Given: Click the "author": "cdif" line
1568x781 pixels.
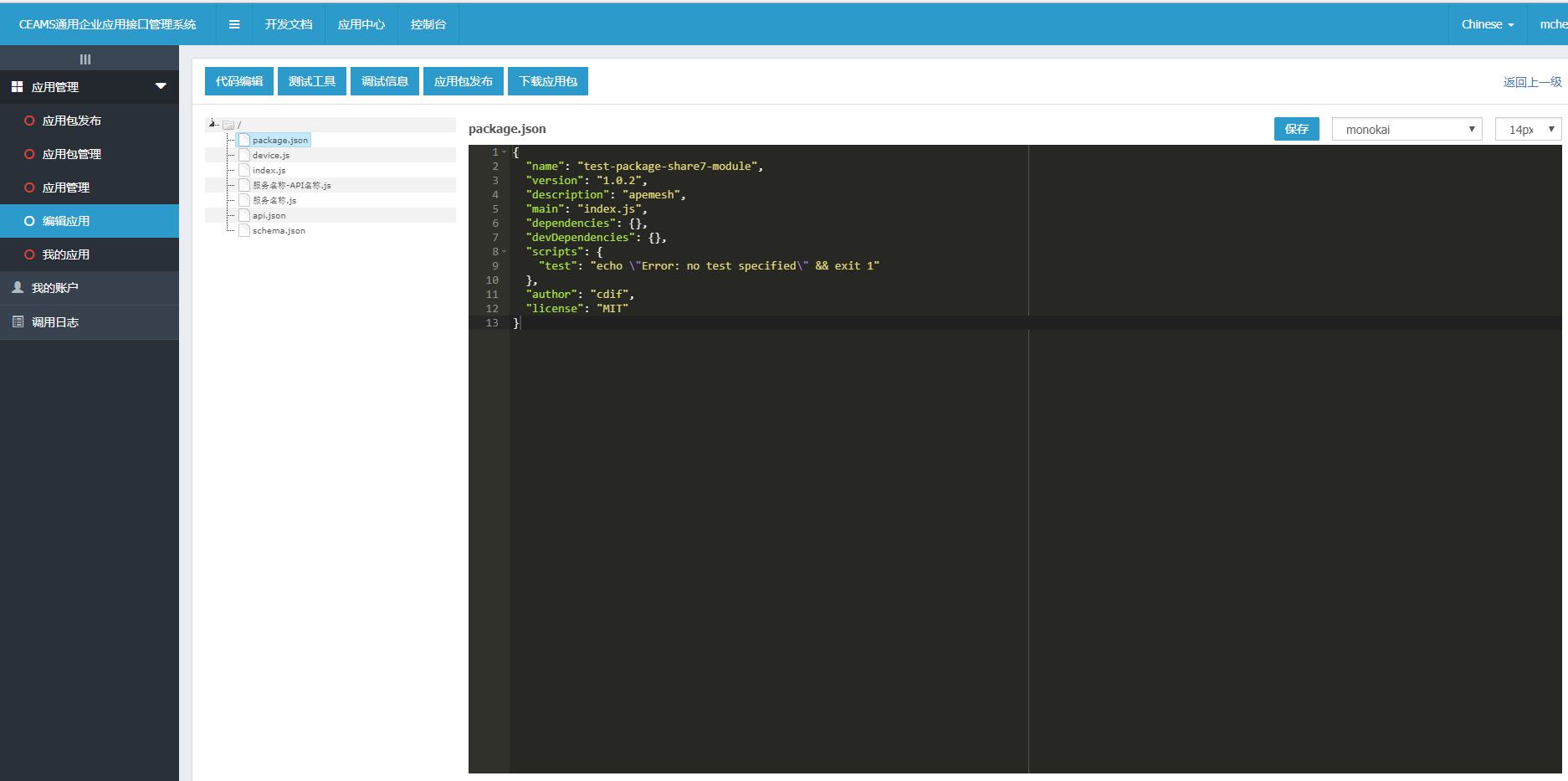Looking at the screenshot, I should pos(580,295).
